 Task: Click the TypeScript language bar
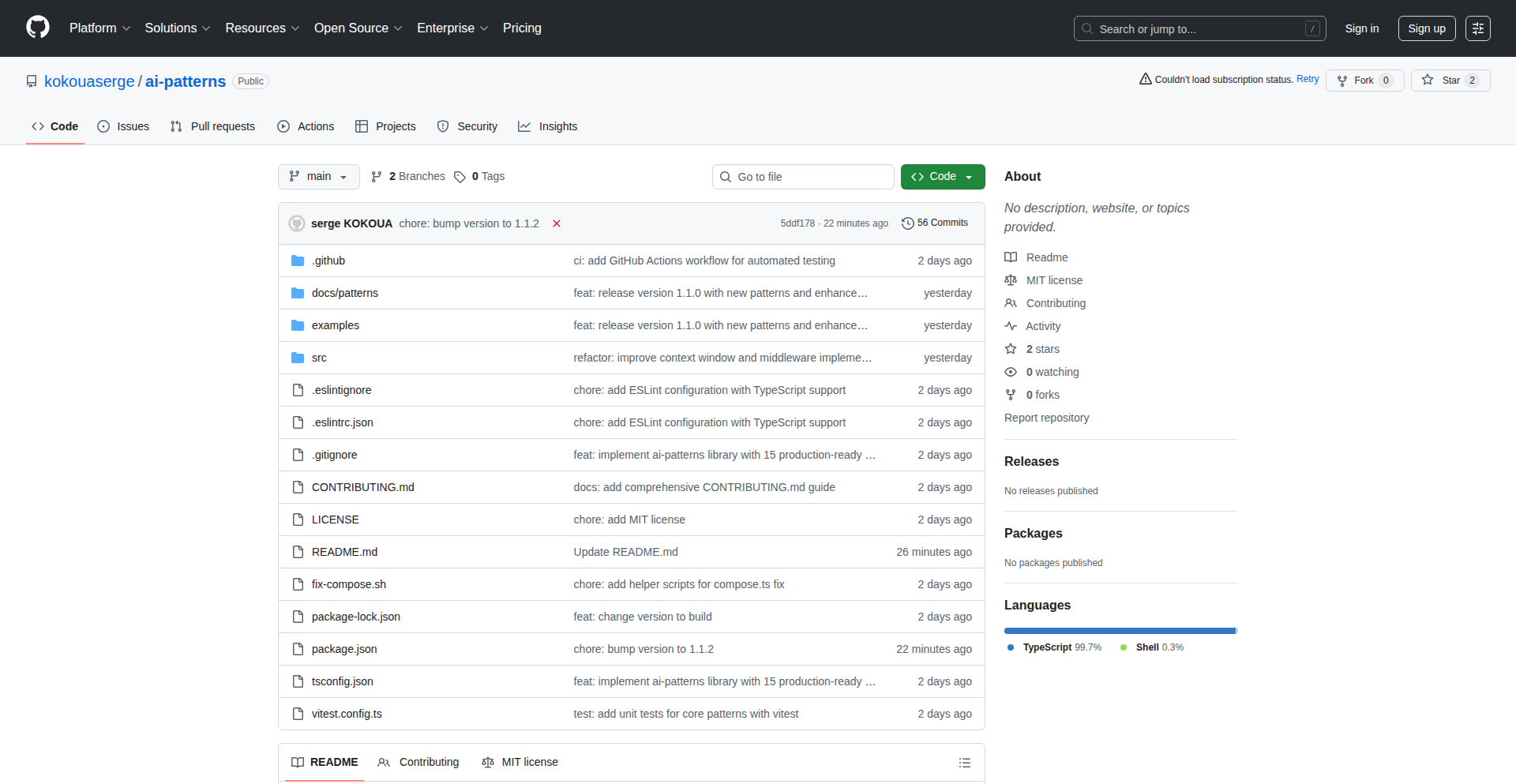tap(1119, 631)
